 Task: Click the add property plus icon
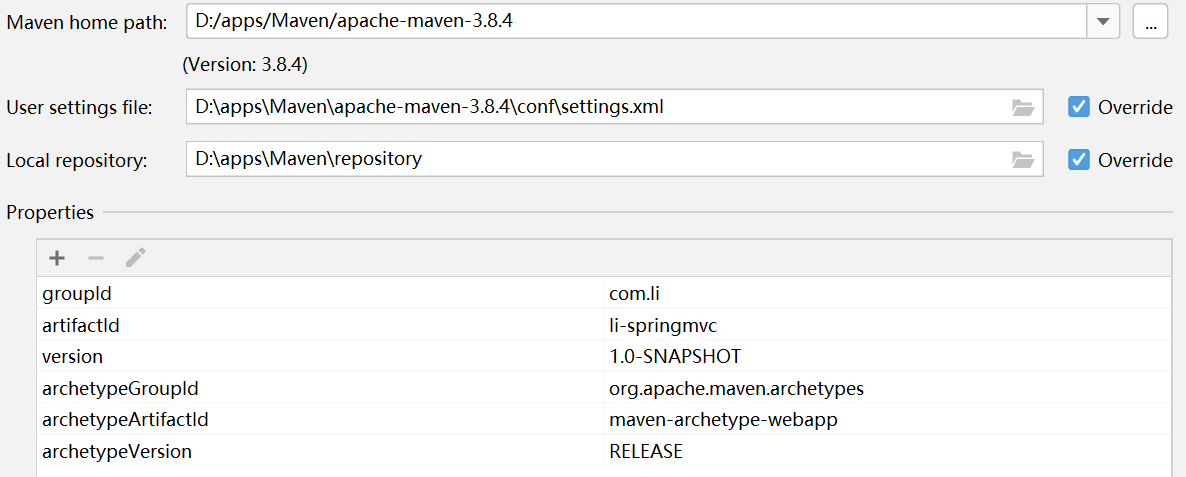pos(57,259)
